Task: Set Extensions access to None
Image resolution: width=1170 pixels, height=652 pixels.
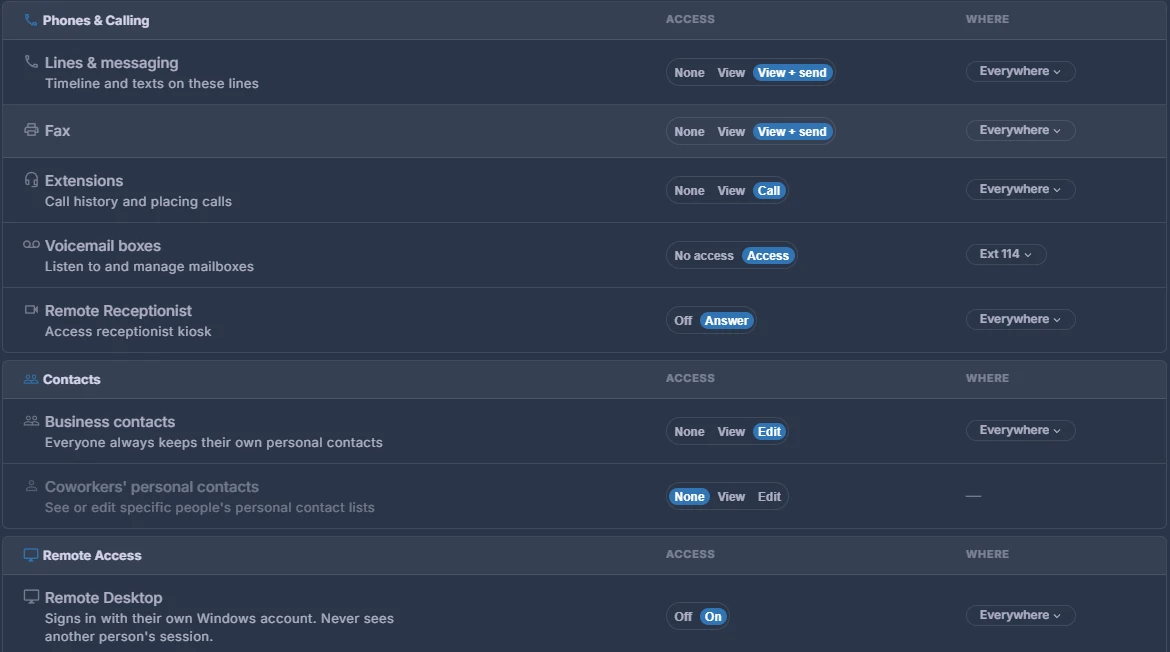Action: coord(689,190)
